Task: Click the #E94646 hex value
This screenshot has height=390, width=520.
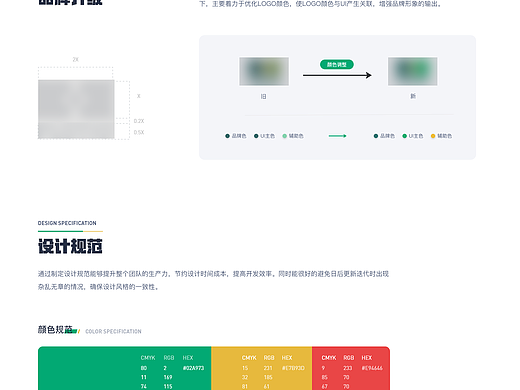Action: point(372,368)
